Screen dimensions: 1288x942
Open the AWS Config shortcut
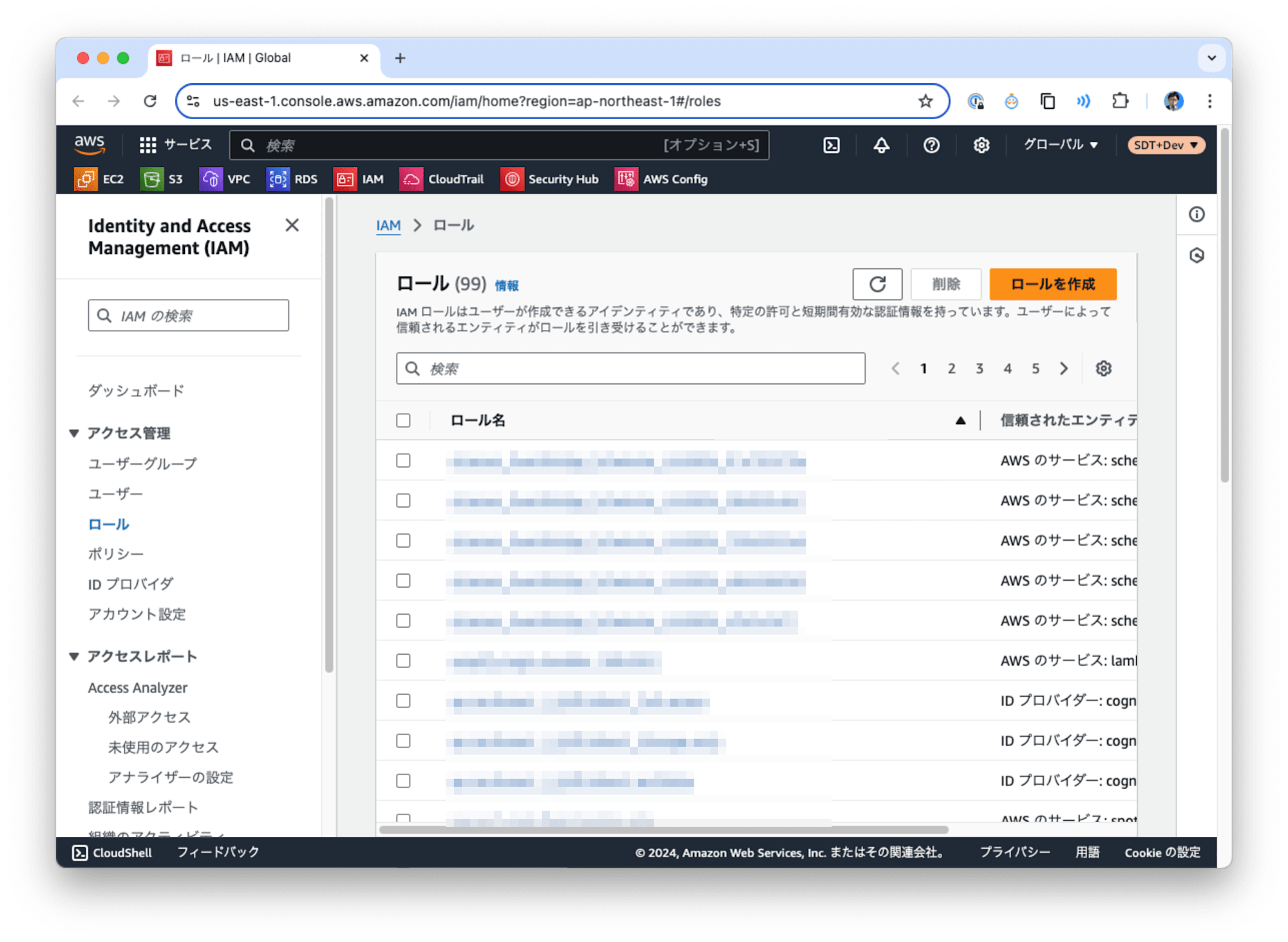coord(661,179)
